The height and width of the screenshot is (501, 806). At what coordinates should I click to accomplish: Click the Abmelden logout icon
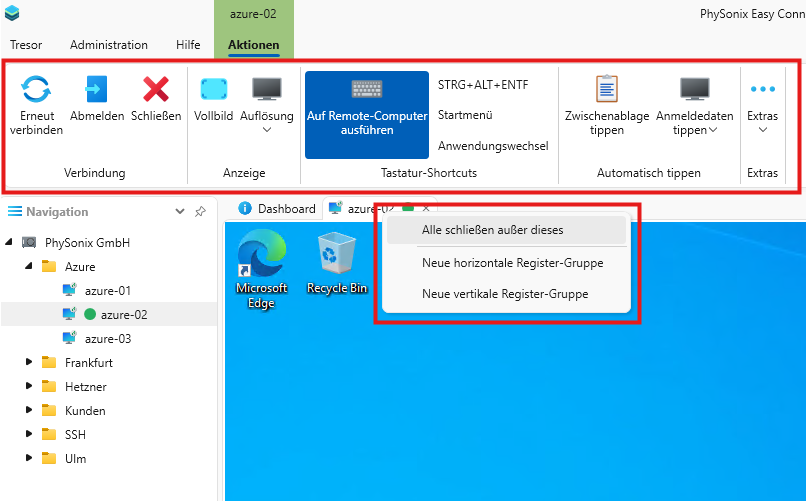[97, 90]
